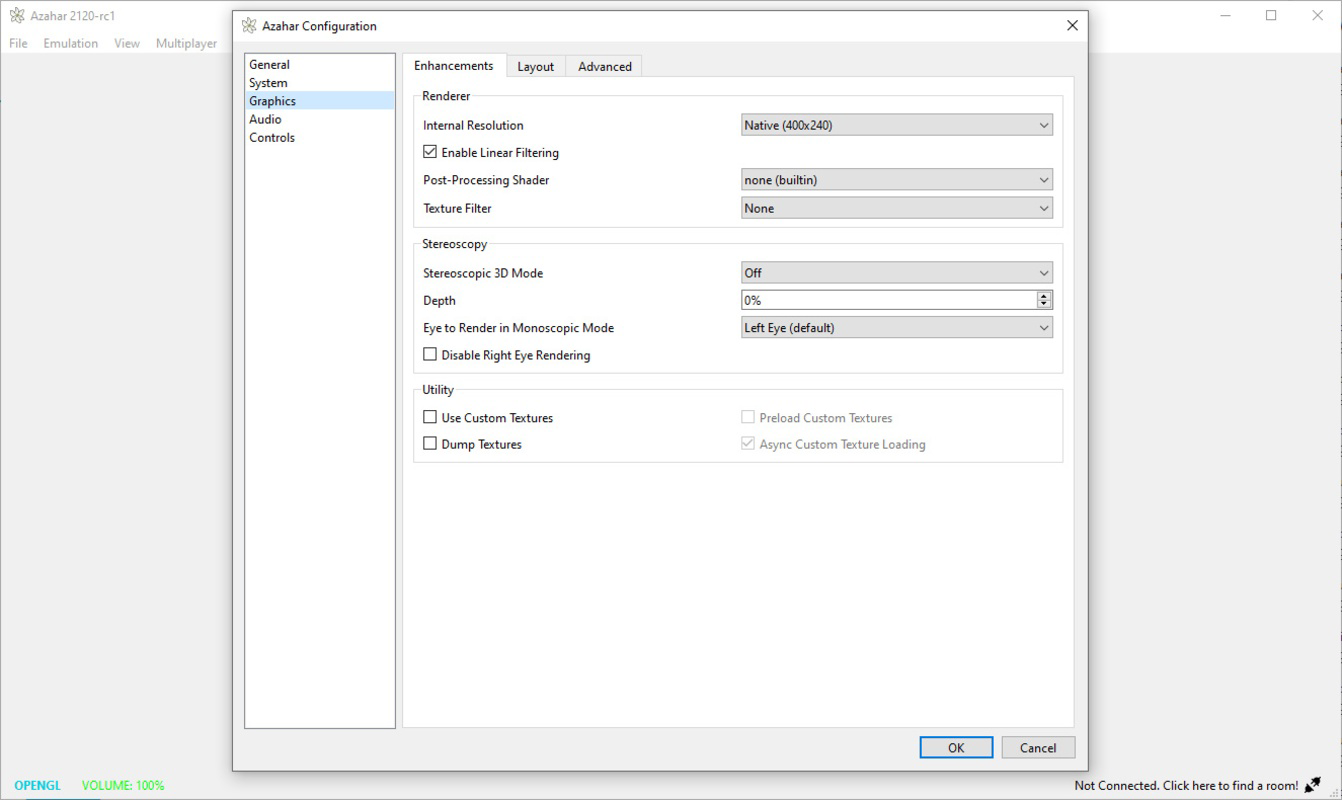Click Preload Custom Textures checkbox
1342x800 pixels.
pyautogui.click(x=748, y=417)
